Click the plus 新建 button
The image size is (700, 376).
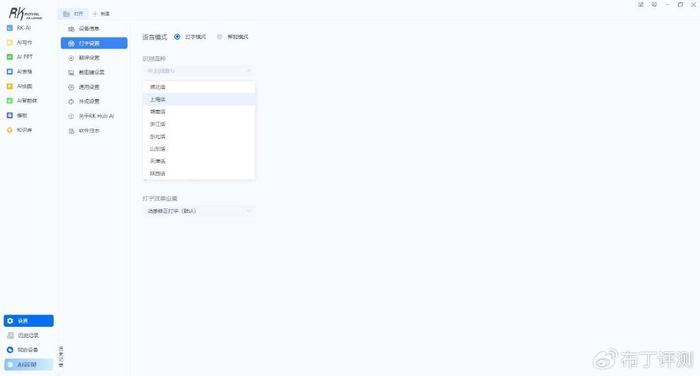[x=101, y=14]
